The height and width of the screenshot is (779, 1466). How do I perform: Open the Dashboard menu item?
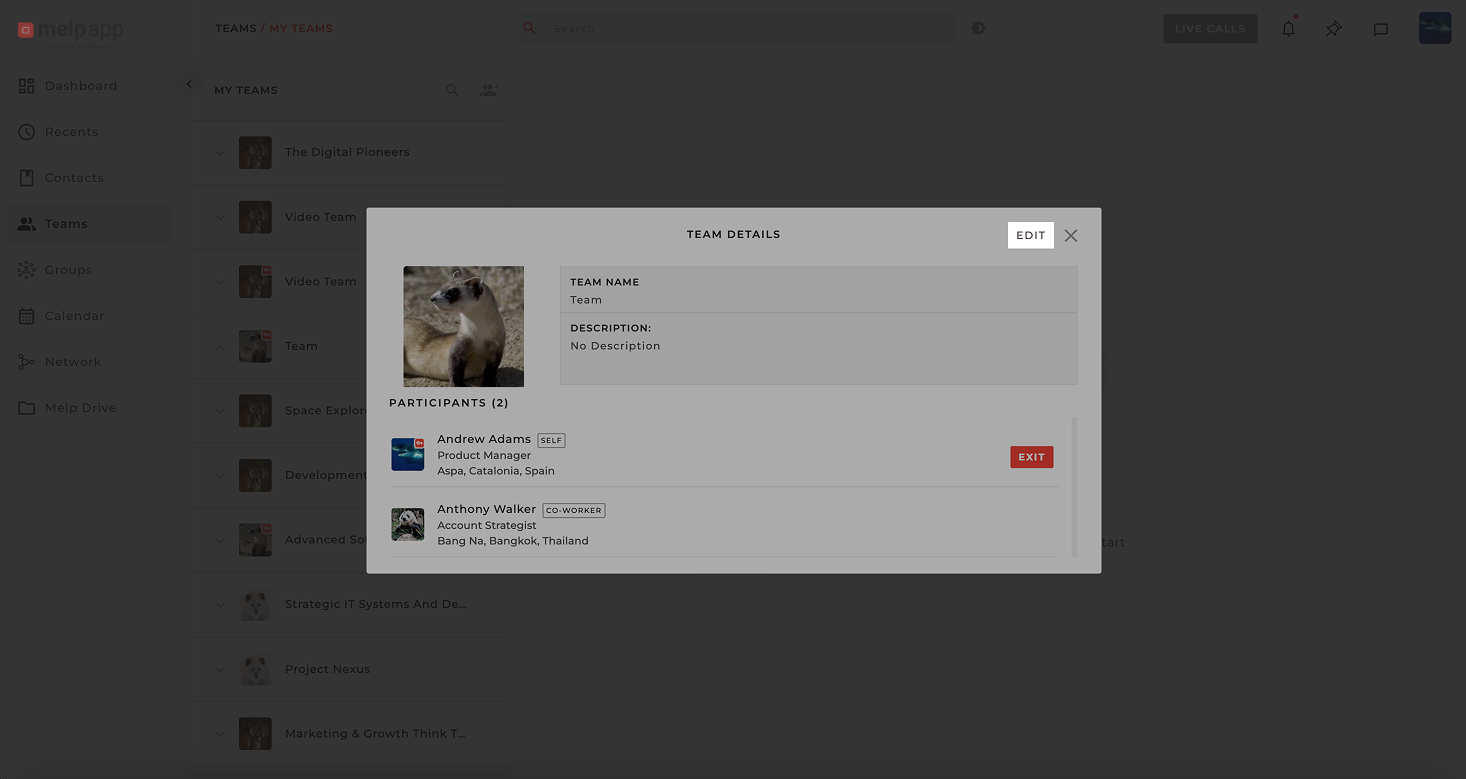(80, 86)
